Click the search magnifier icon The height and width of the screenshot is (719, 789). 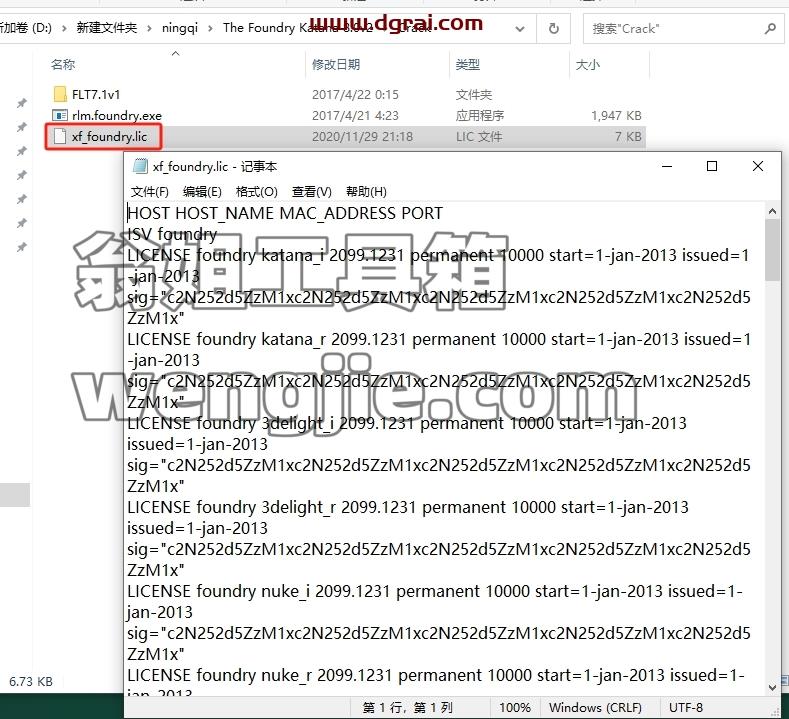click(x=770, y=29)
